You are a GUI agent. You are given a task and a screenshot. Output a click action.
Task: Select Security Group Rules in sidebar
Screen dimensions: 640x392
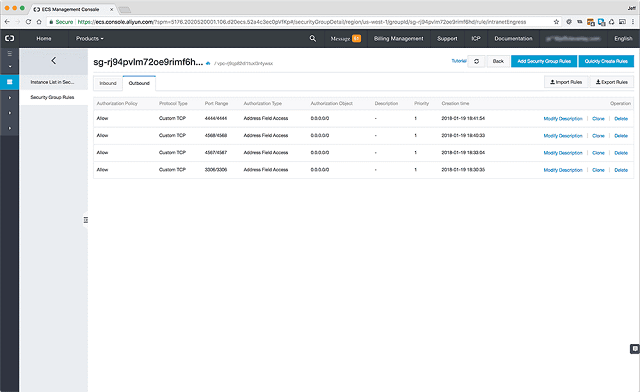[x=53, y=97]
